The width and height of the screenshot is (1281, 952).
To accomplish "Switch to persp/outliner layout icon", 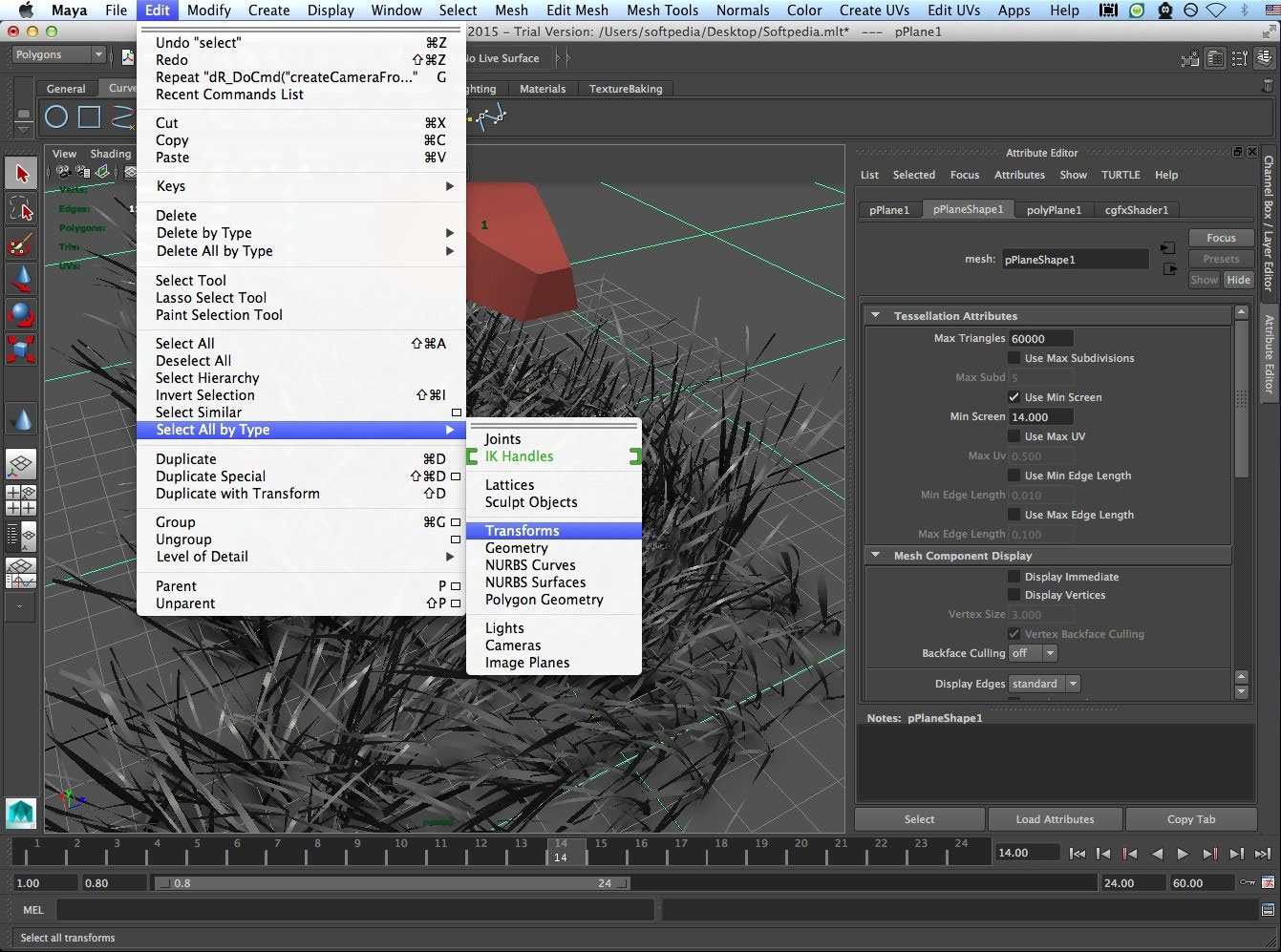I will [22, 537].
